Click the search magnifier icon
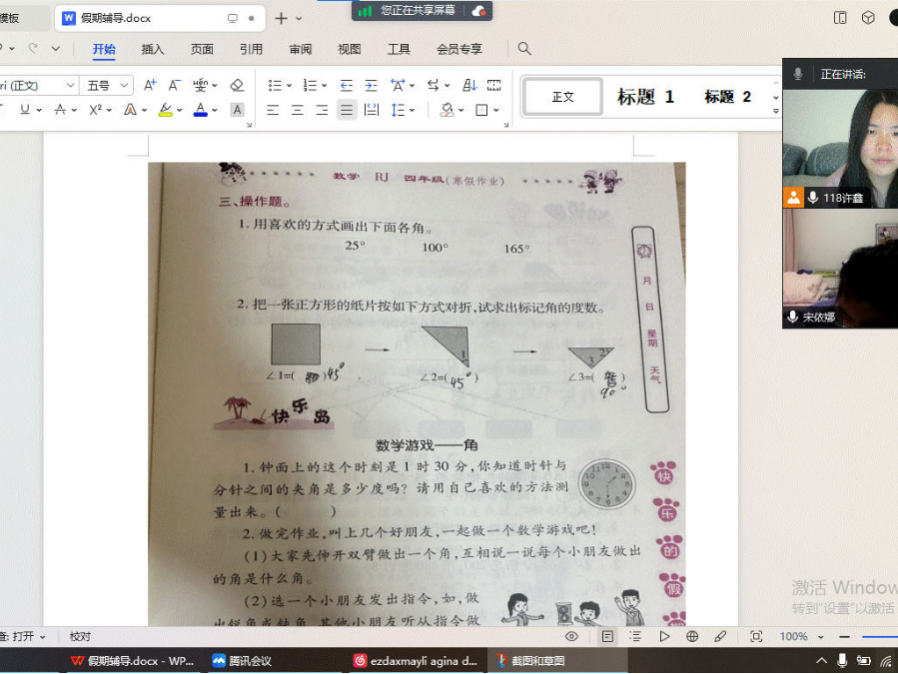This screenshot has height=674, width=898. pos(524,49)
